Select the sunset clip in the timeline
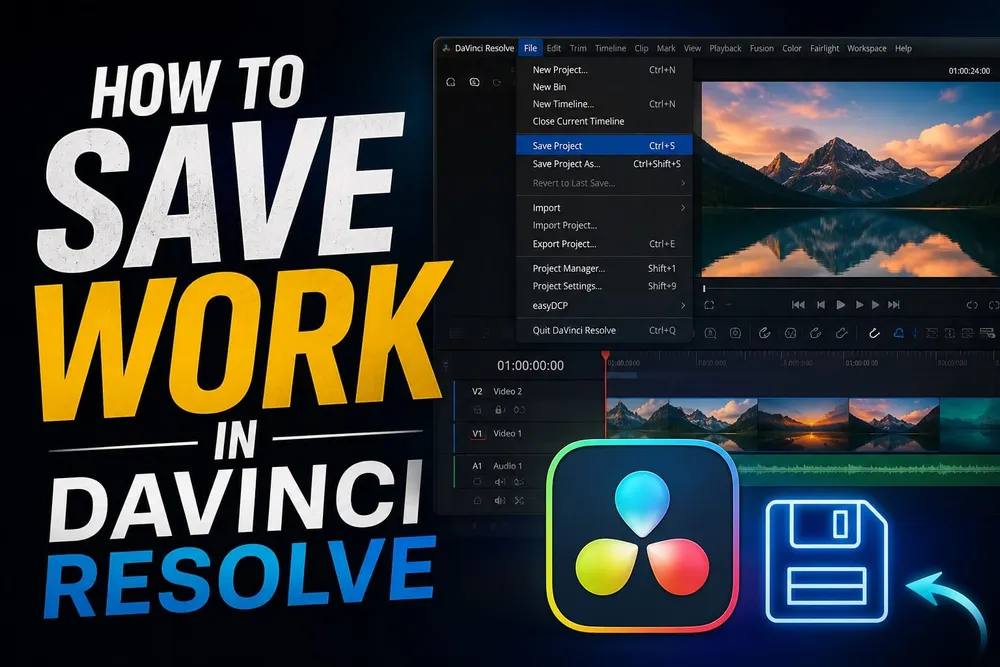This screenshot has width=1000, height=667. [803, 423]
